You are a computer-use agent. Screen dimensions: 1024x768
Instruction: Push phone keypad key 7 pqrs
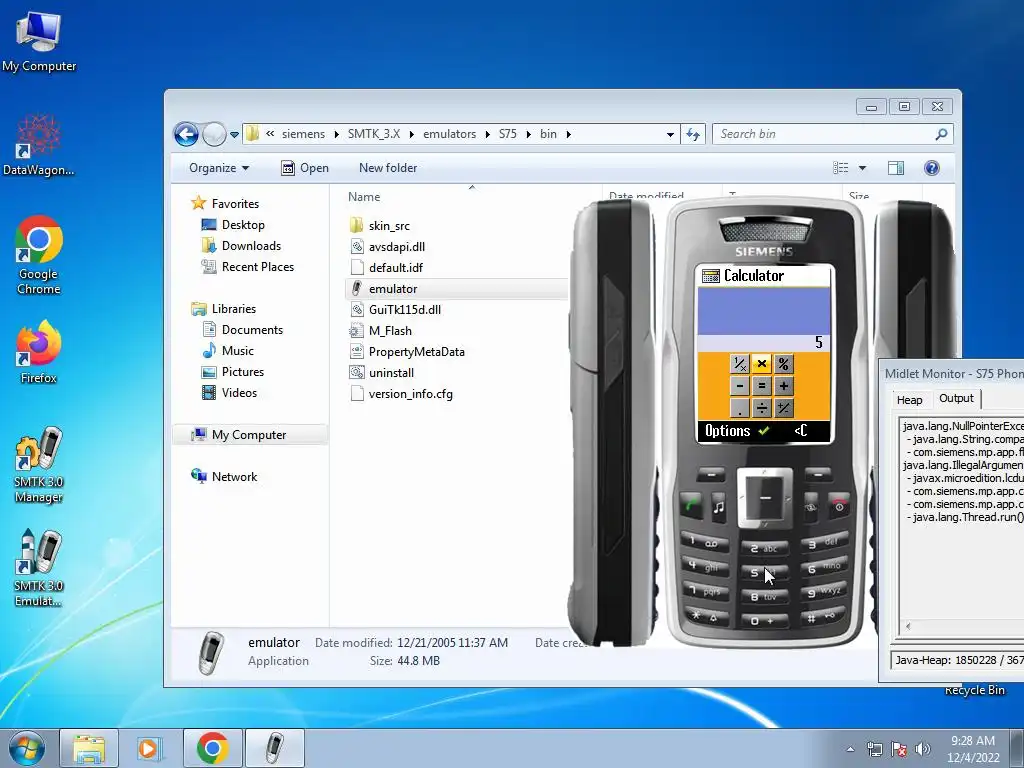point(705,590)
